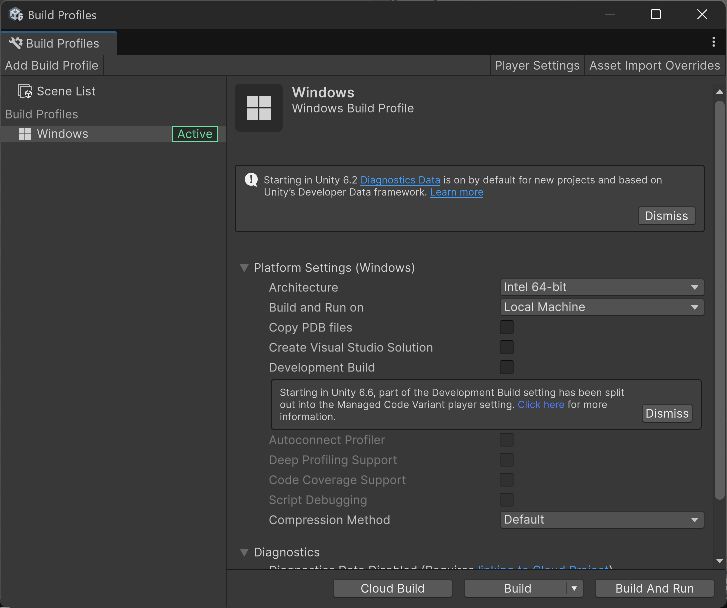Open the Architecture dropdown
727x608 pixels.
602,287
